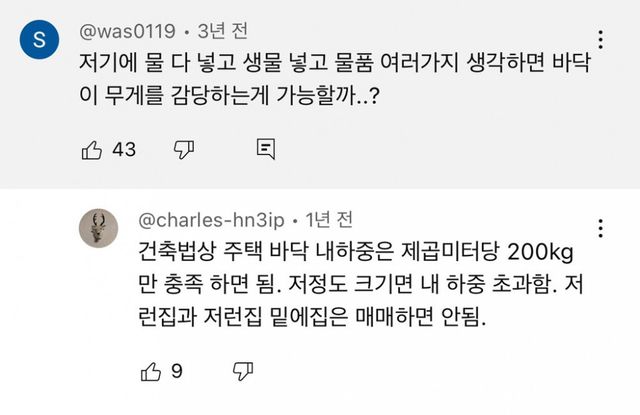Dislike the comment by @was0119

point(183,149)
